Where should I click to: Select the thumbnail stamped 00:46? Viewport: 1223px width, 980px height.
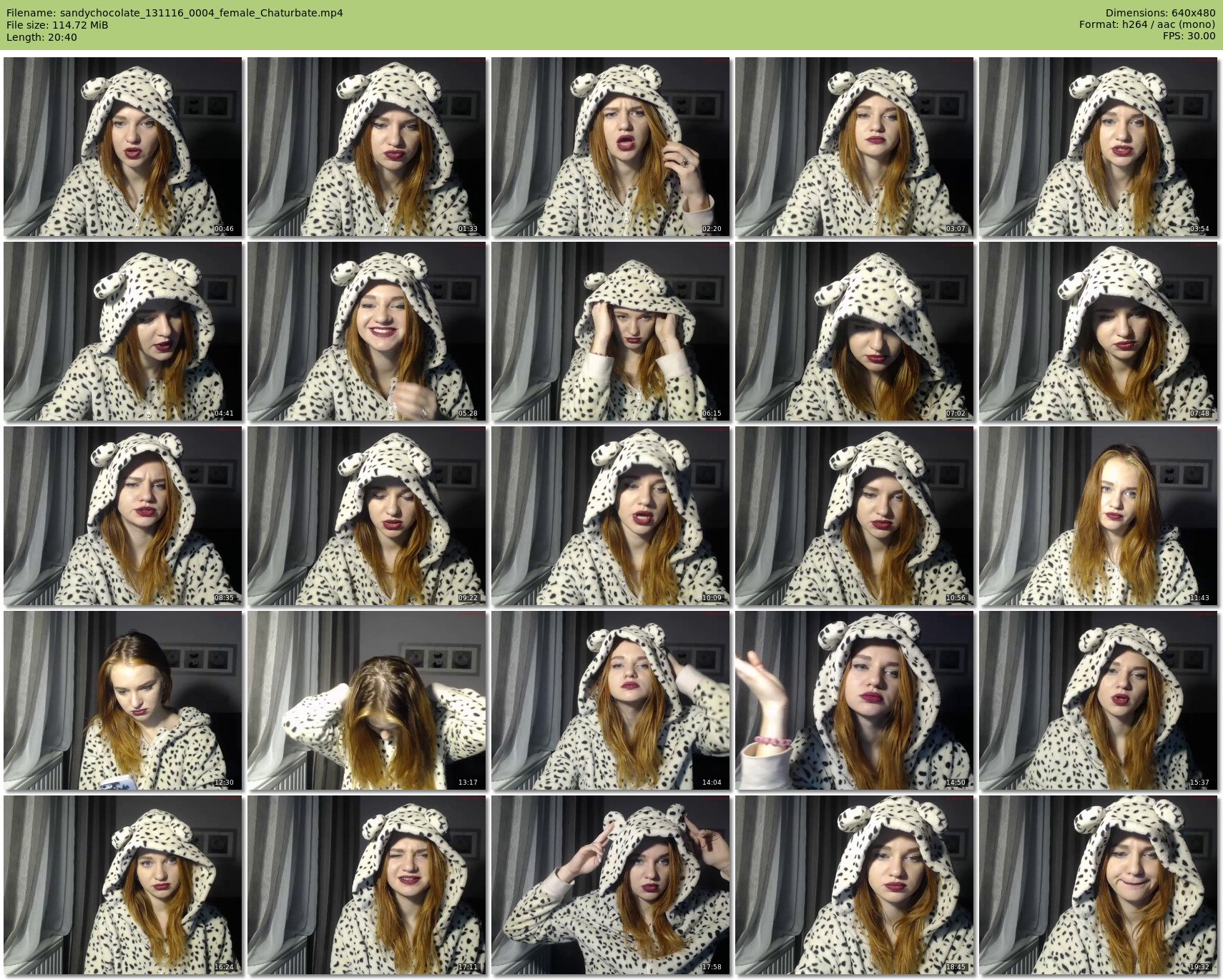tap(122, 147)
